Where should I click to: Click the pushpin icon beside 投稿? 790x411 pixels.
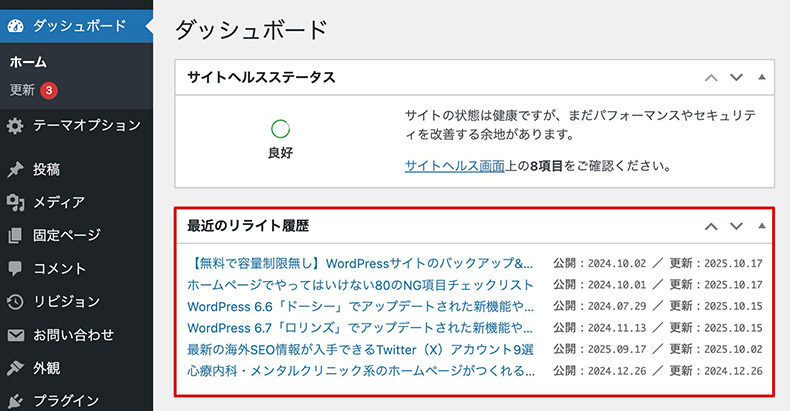click(x=15, y=169)
